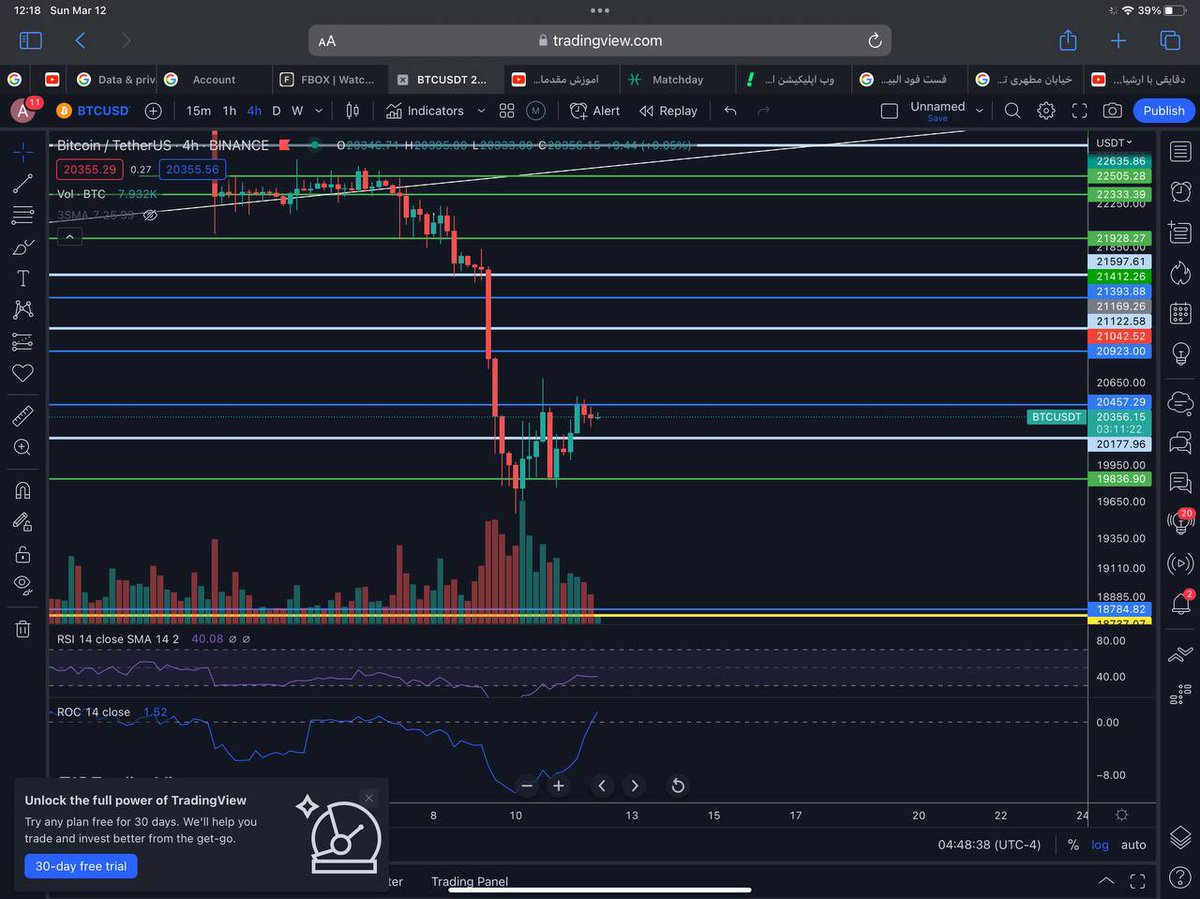Select the daily D timeframe

pyautogui.click(x=276, y=111)
